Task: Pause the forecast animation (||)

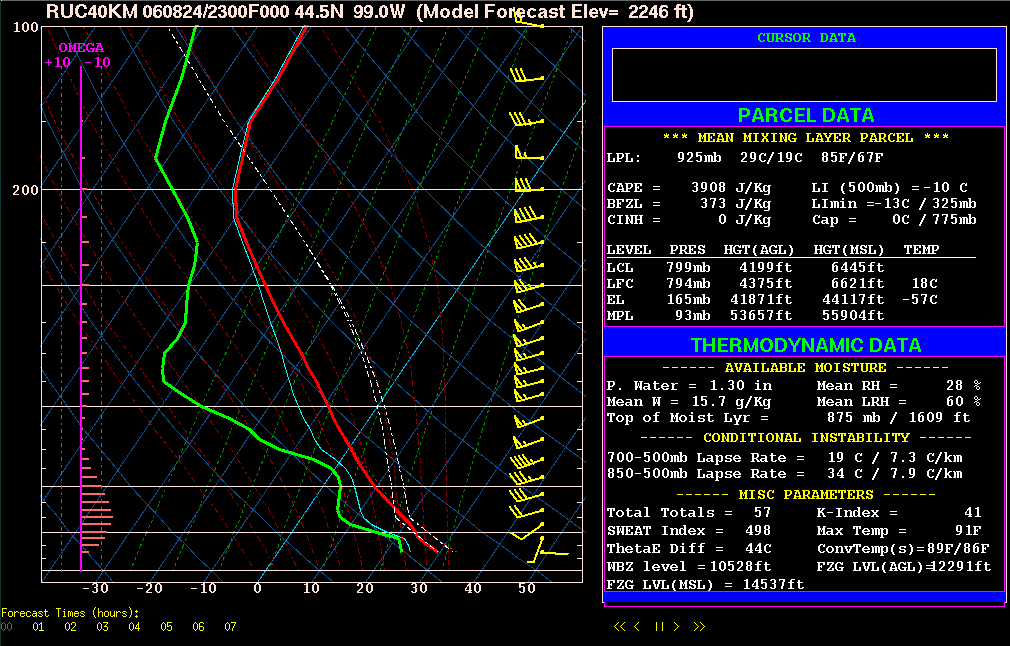Action: (x=659, y=627)
